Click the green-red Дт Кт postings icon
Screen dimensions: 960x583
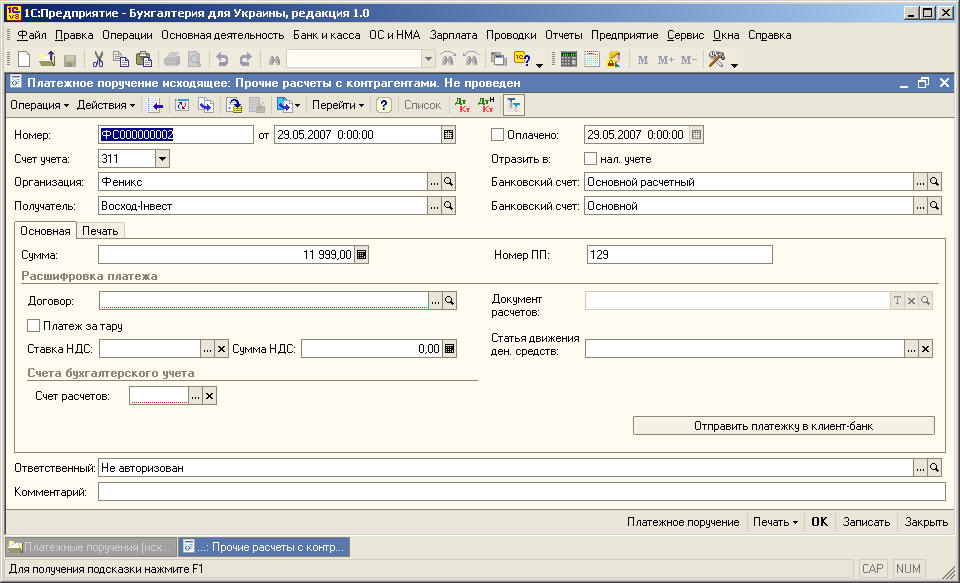click(462, 105)
